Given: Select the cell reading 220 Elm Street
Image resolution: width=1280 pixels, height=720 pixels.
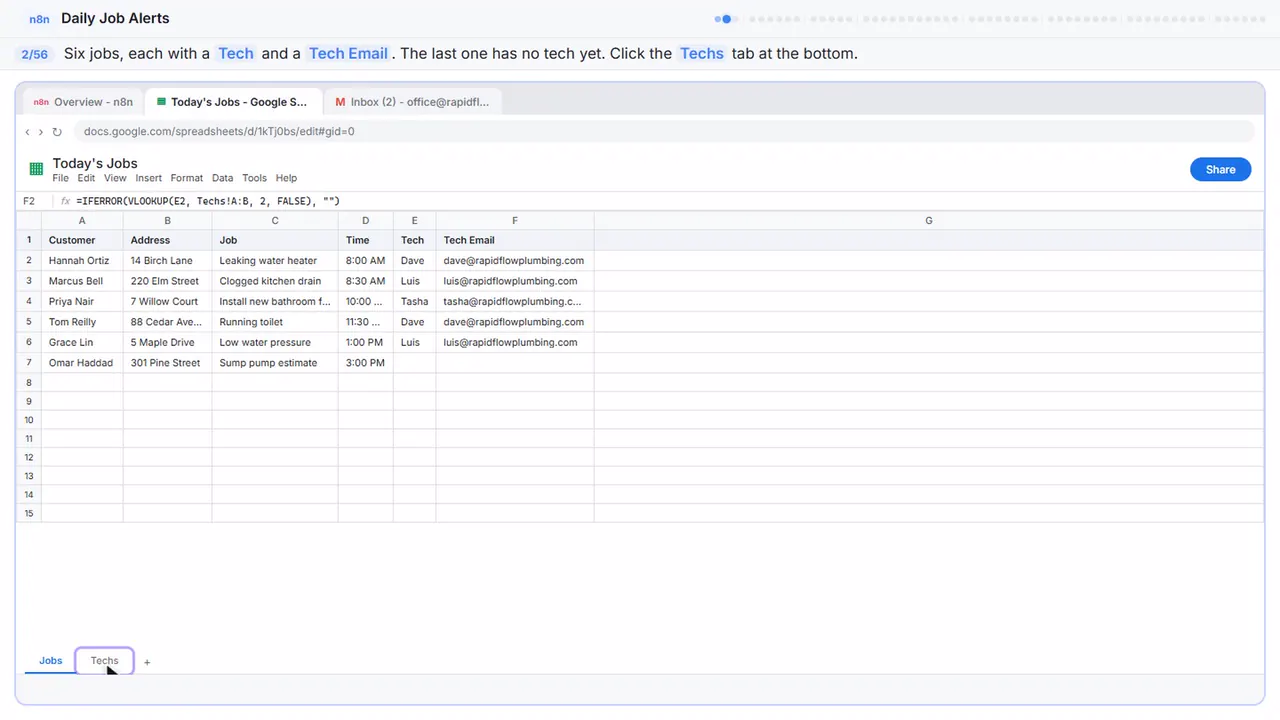Looking at the screenshot, I should click(167, 281).
